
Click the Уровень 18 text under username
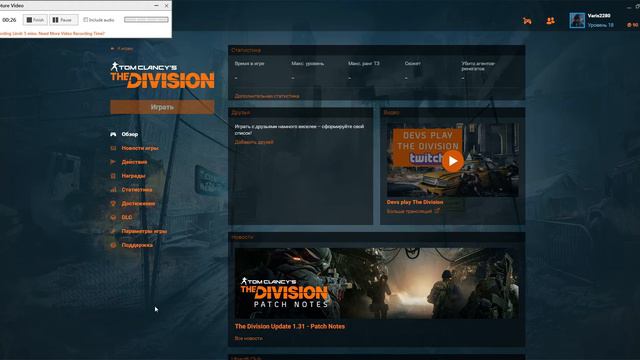(x=600, y=25)
